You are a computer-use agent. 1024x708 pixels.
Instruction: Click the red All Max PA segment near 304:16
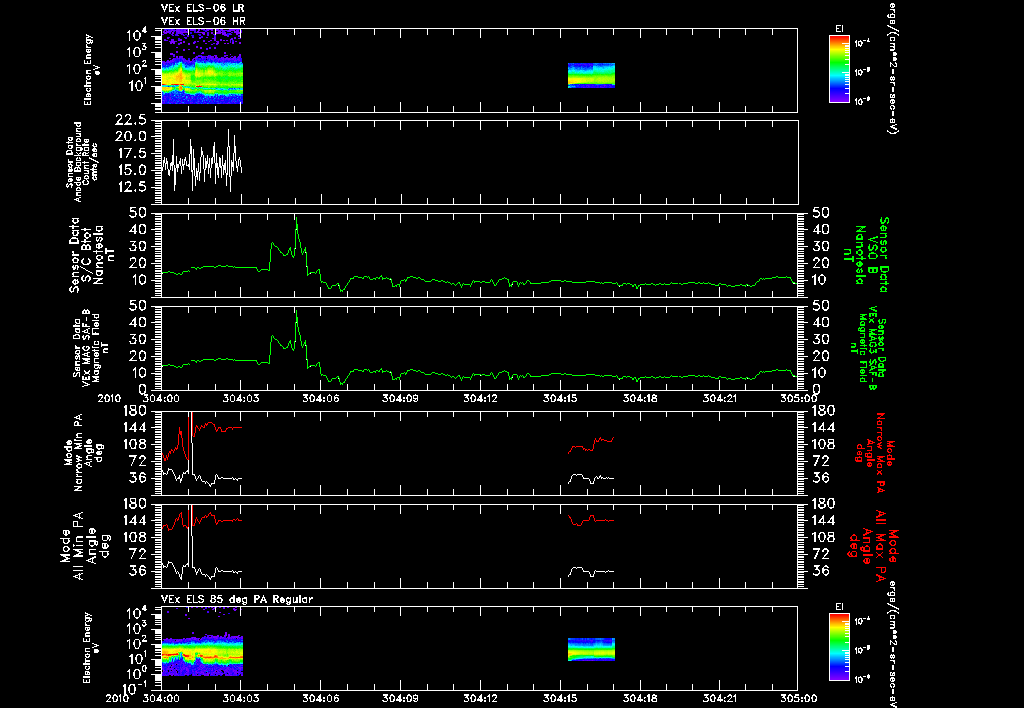tap(591, 520)
